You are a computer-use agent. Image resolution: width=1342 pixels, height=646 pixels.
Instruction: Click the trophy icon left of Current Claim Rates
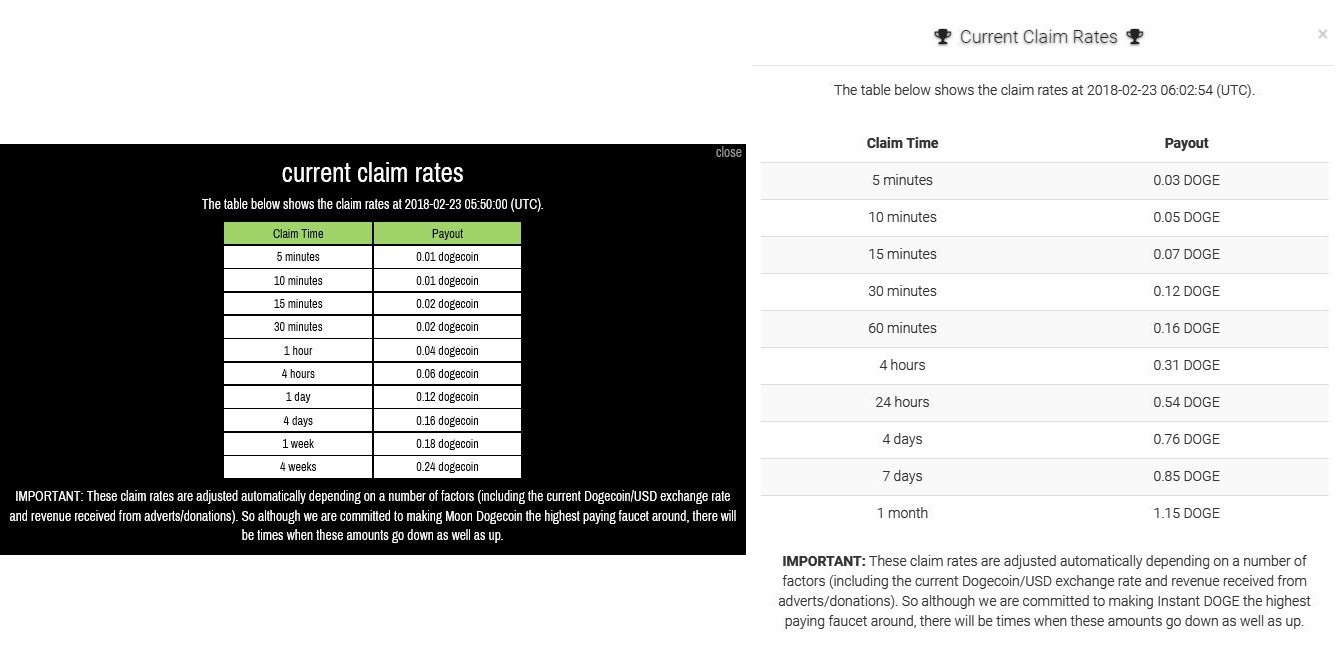942,37
